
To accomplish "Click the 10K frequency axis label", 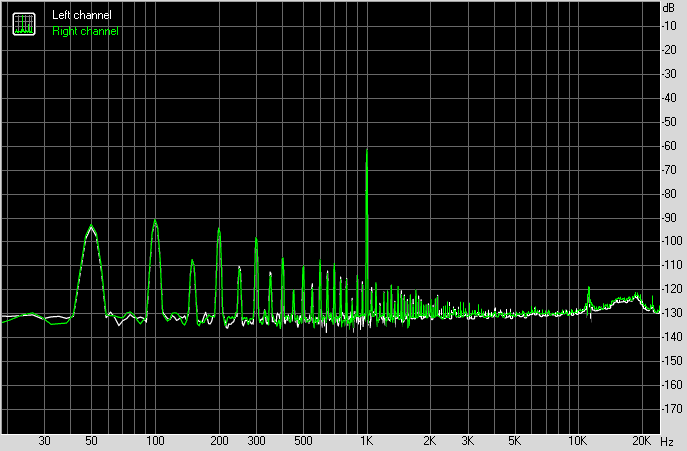I will pos(577,440).
